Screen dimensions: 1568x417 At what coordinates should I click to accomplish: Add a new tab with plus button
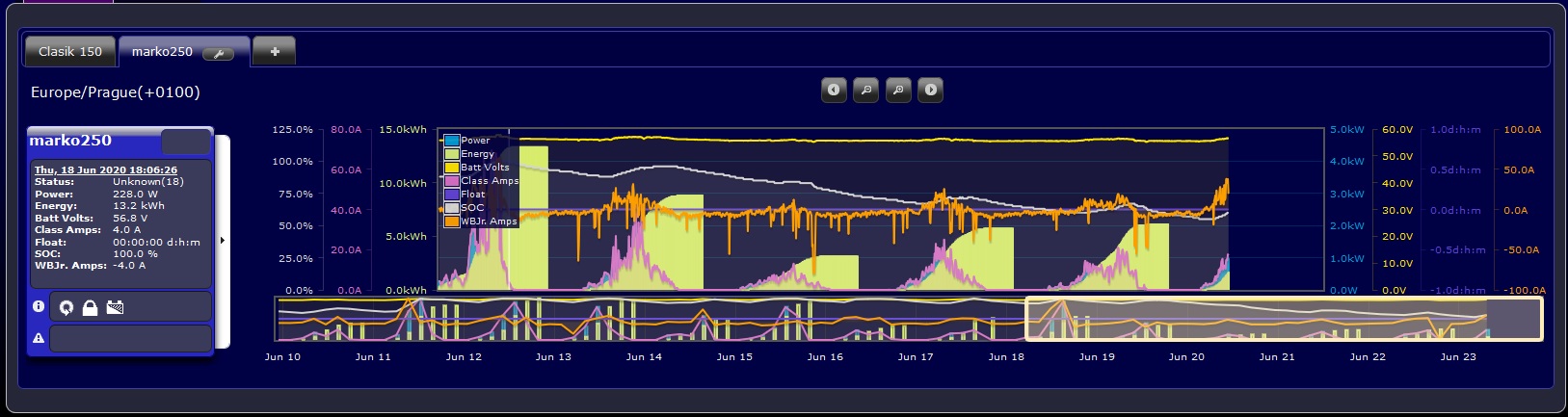[x=275, y=52]
